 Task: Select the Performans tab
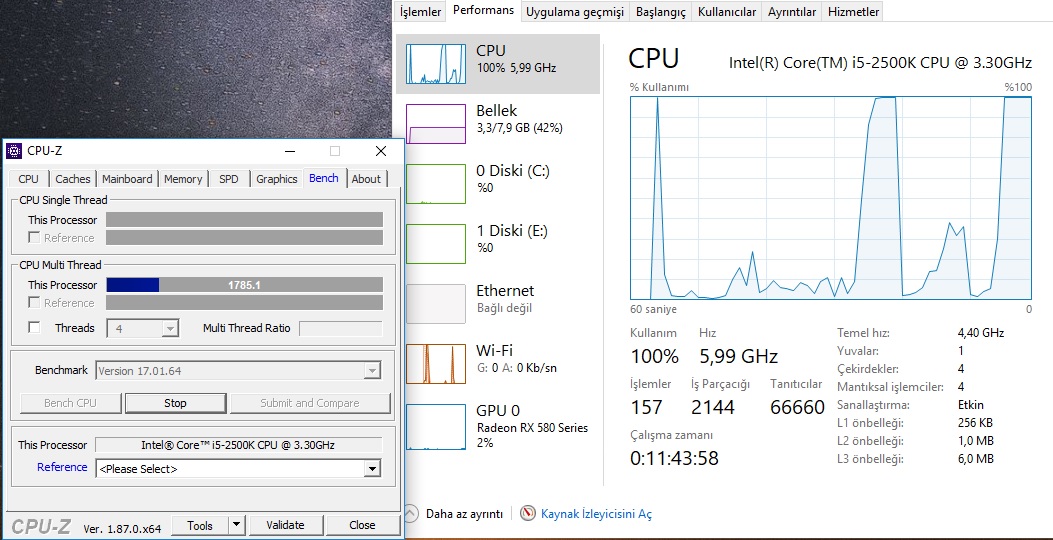click(484, 10)
